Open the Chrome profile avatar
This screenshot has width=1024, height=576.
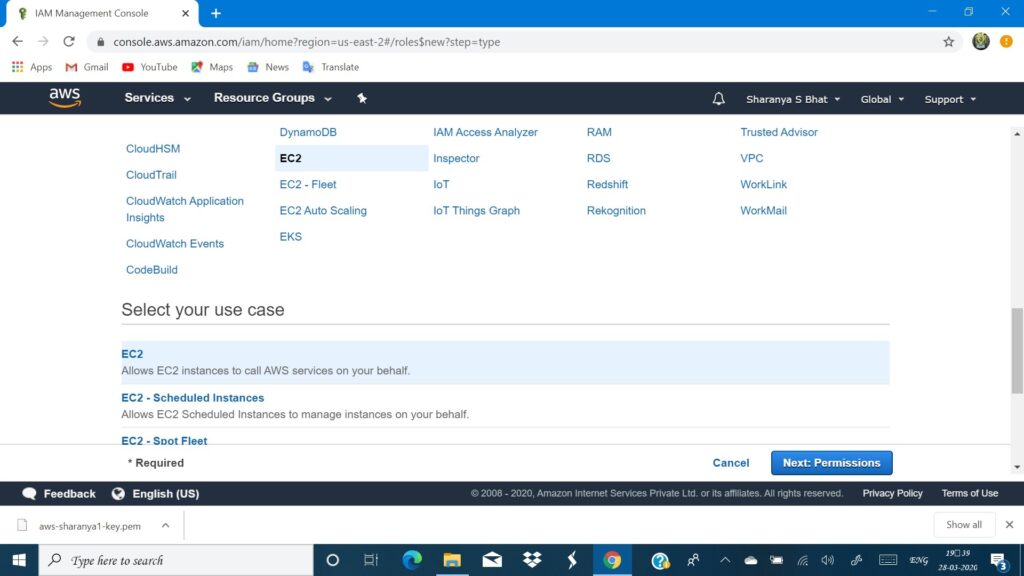pyautogui.click(x=980, y=41)
